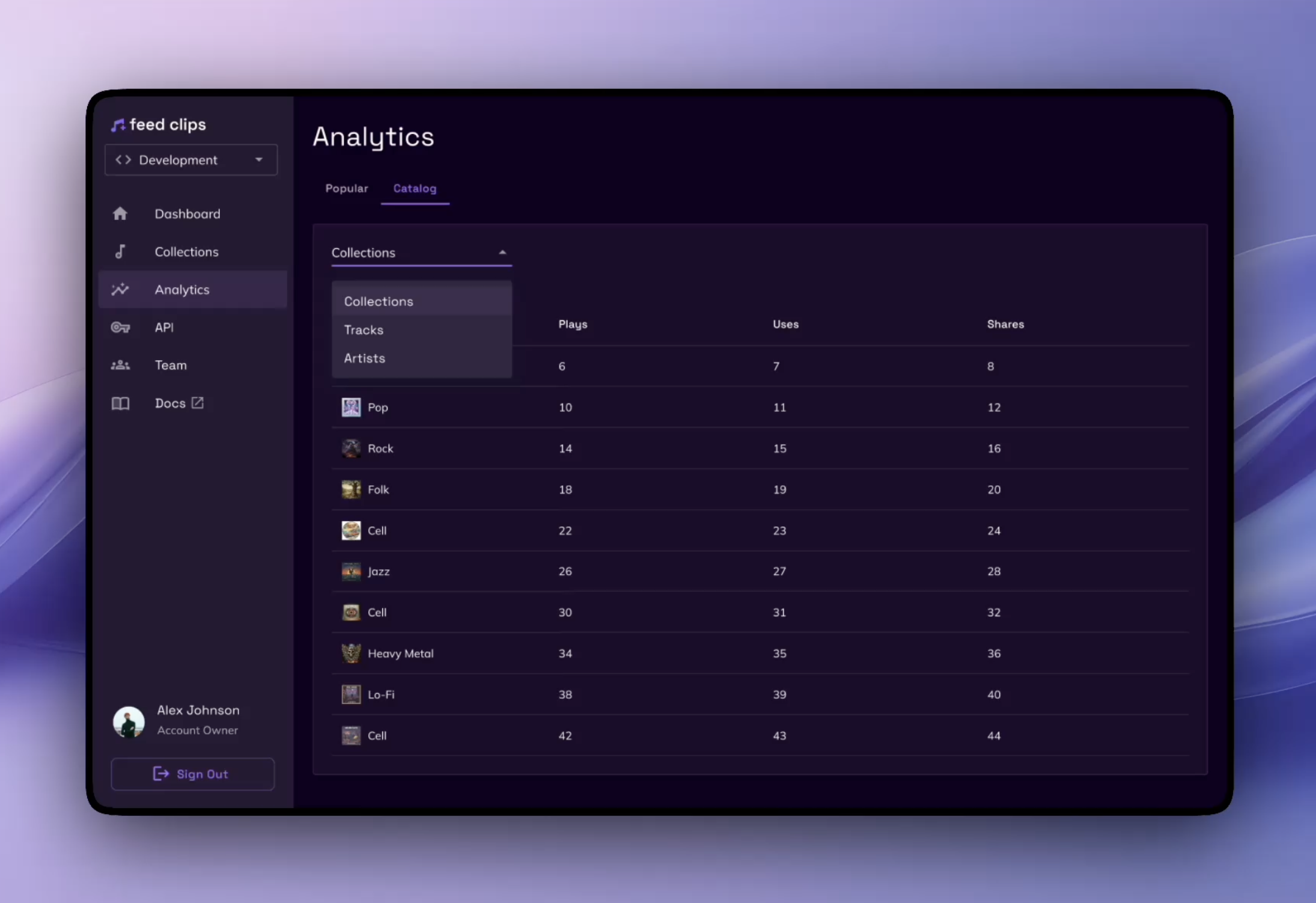Click the Docs book icon
The width and height of the screenshot is (1316, 903).
120,403
